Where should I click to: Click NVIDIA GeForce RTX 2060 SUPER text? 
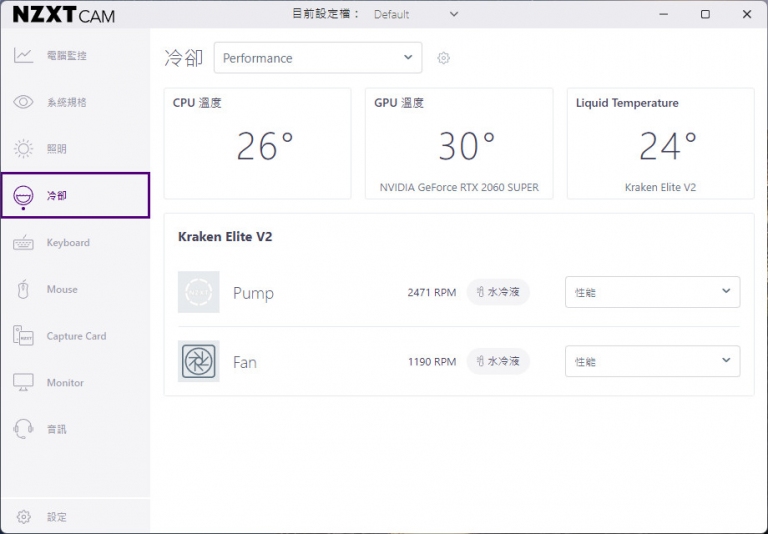click(x=459, y=187)
